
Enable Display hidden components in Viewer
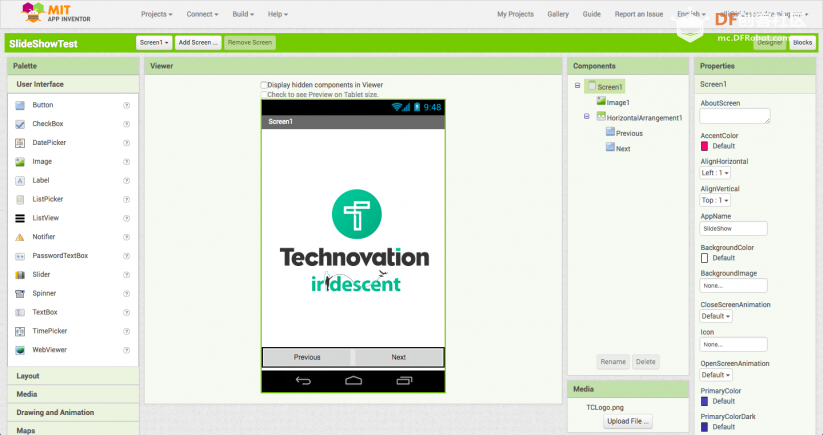264,84
